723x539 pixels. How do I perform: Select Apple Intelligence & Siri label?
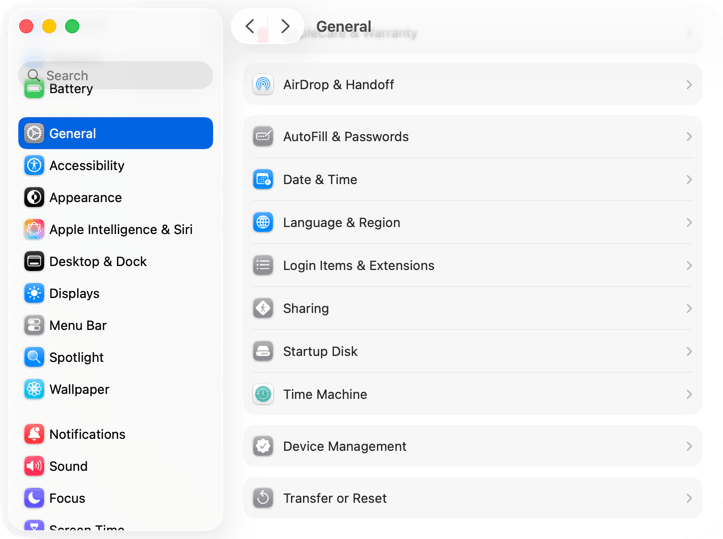point(121,230)
